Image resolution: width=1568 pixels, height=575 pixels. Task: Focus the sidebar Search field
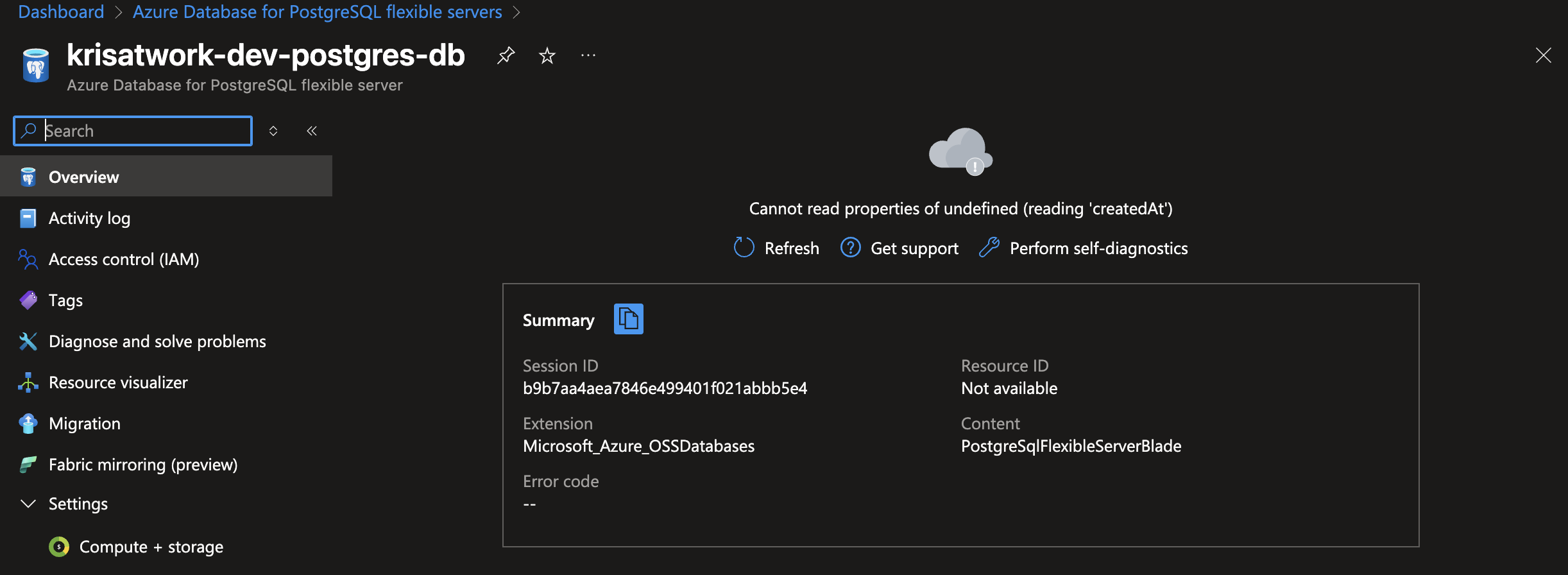point(133,131)
